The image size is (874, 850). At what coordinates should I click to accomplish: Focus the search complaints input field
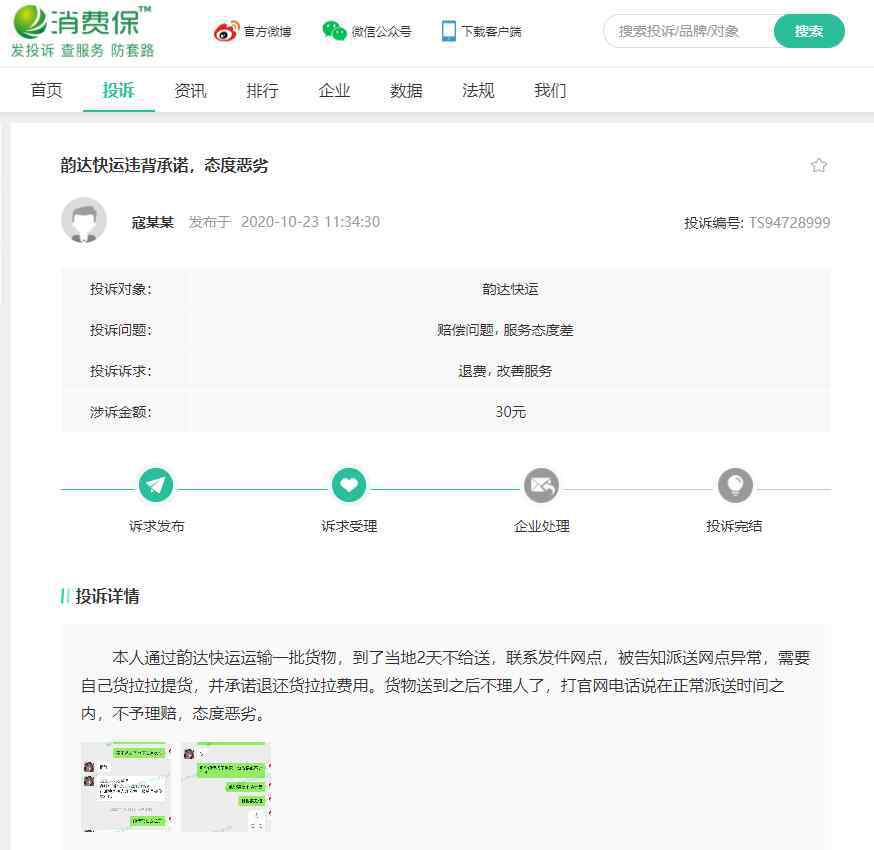[x=689, y=31]
